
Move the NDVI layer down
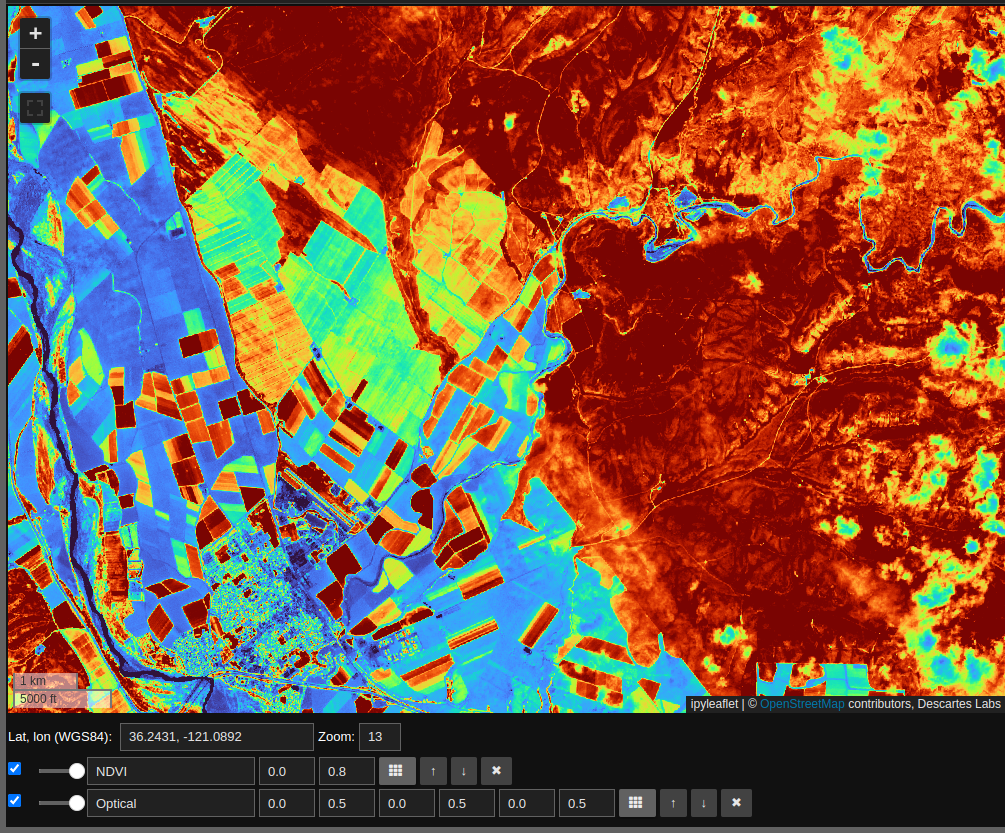click(463, 771)
